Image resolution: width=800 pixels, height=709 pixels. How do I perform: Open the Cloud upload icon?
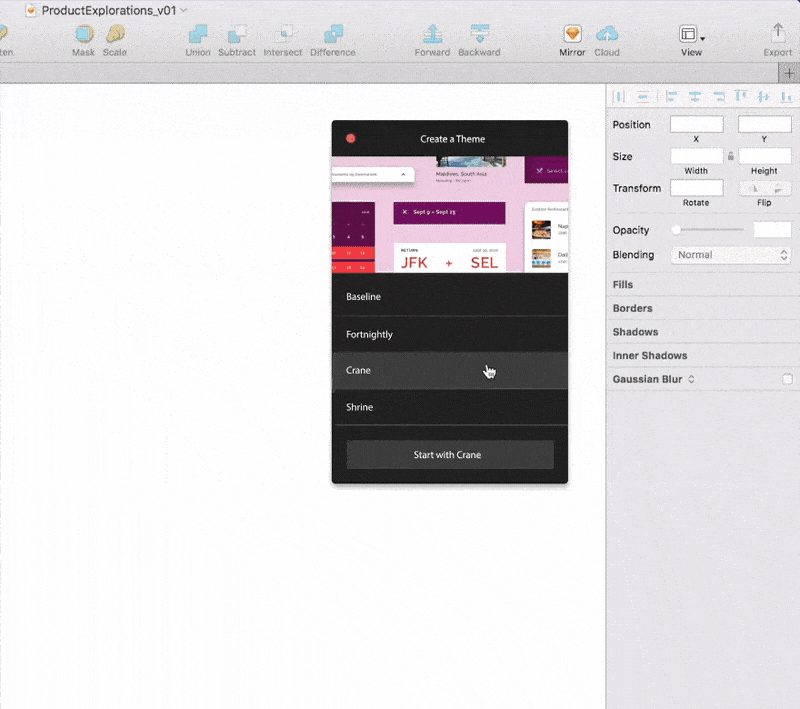tap(607, 34)
